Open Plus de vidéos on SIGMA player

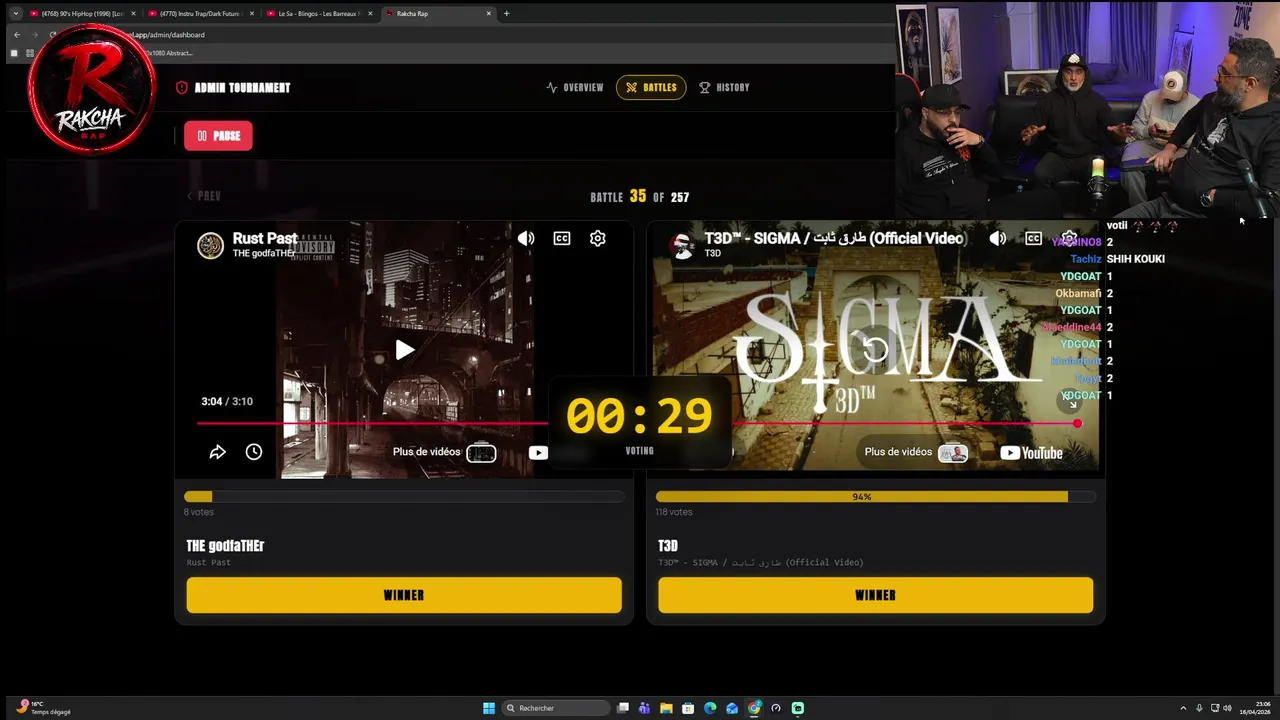point(916,452)
